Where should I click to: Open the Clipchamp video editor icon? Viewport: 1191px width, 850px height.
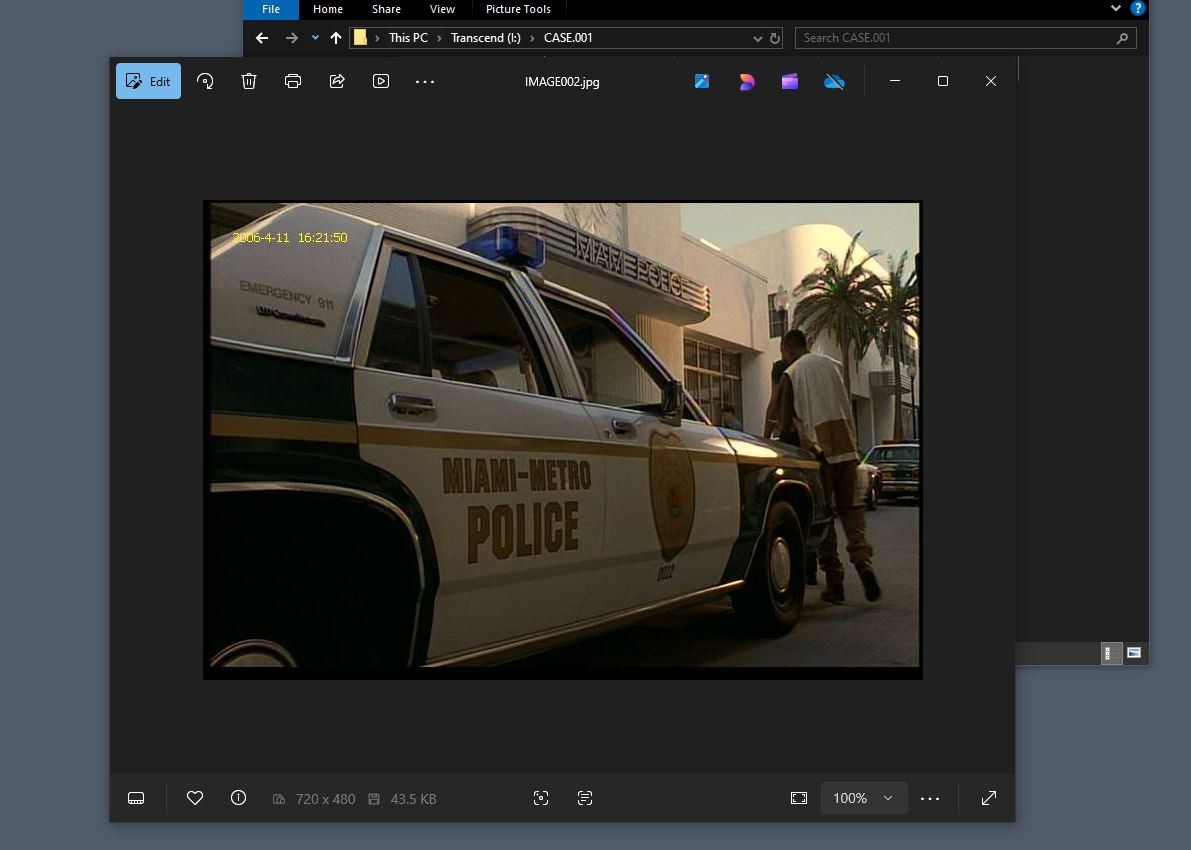tap(790, 82)
